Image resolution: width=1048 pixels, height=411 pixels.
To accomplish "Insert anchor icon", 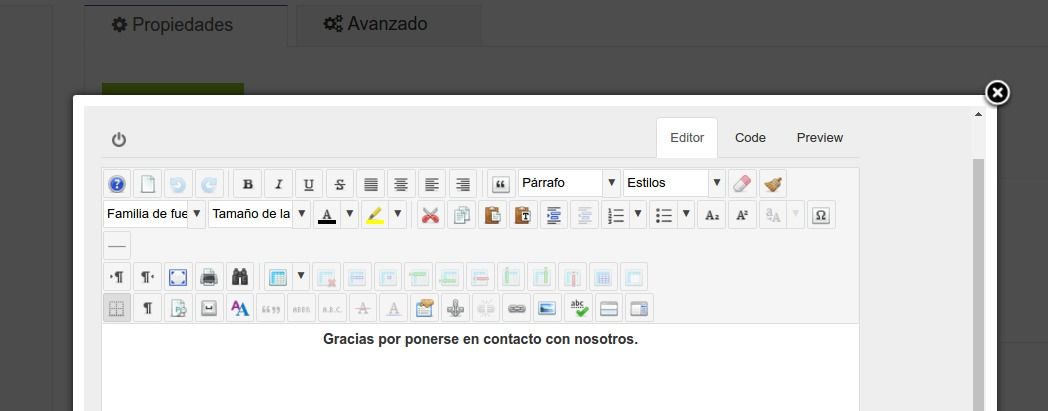I will tap(455, 307).
